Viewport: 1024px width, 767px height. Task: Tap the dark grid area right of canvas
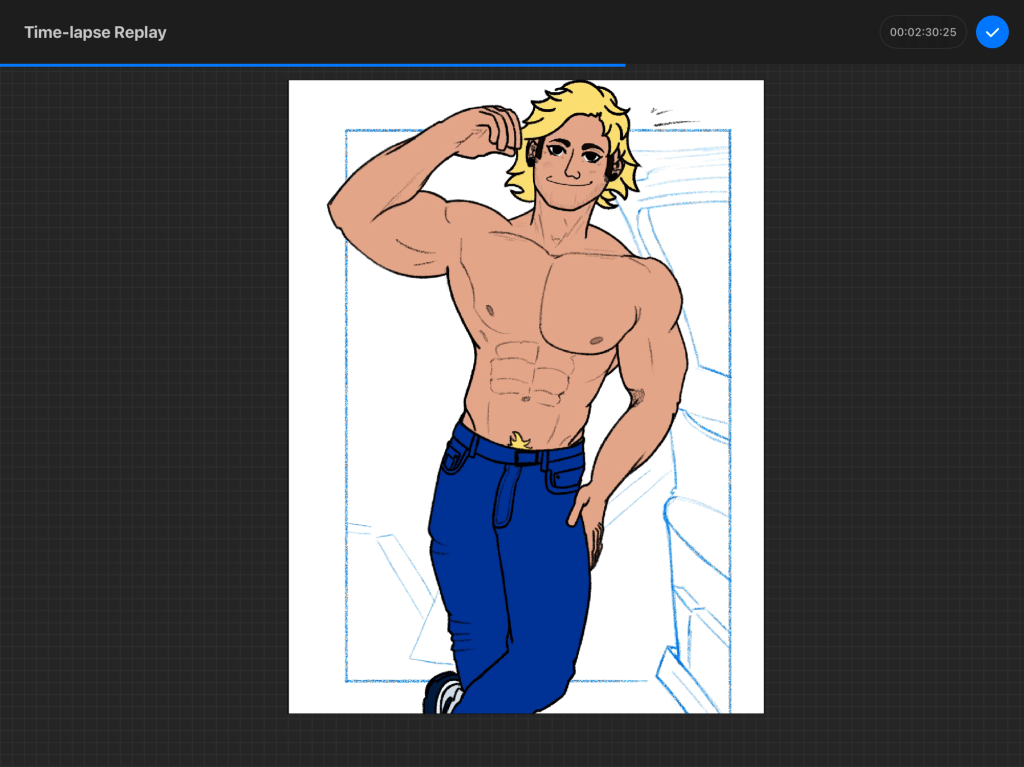(890, 400)
